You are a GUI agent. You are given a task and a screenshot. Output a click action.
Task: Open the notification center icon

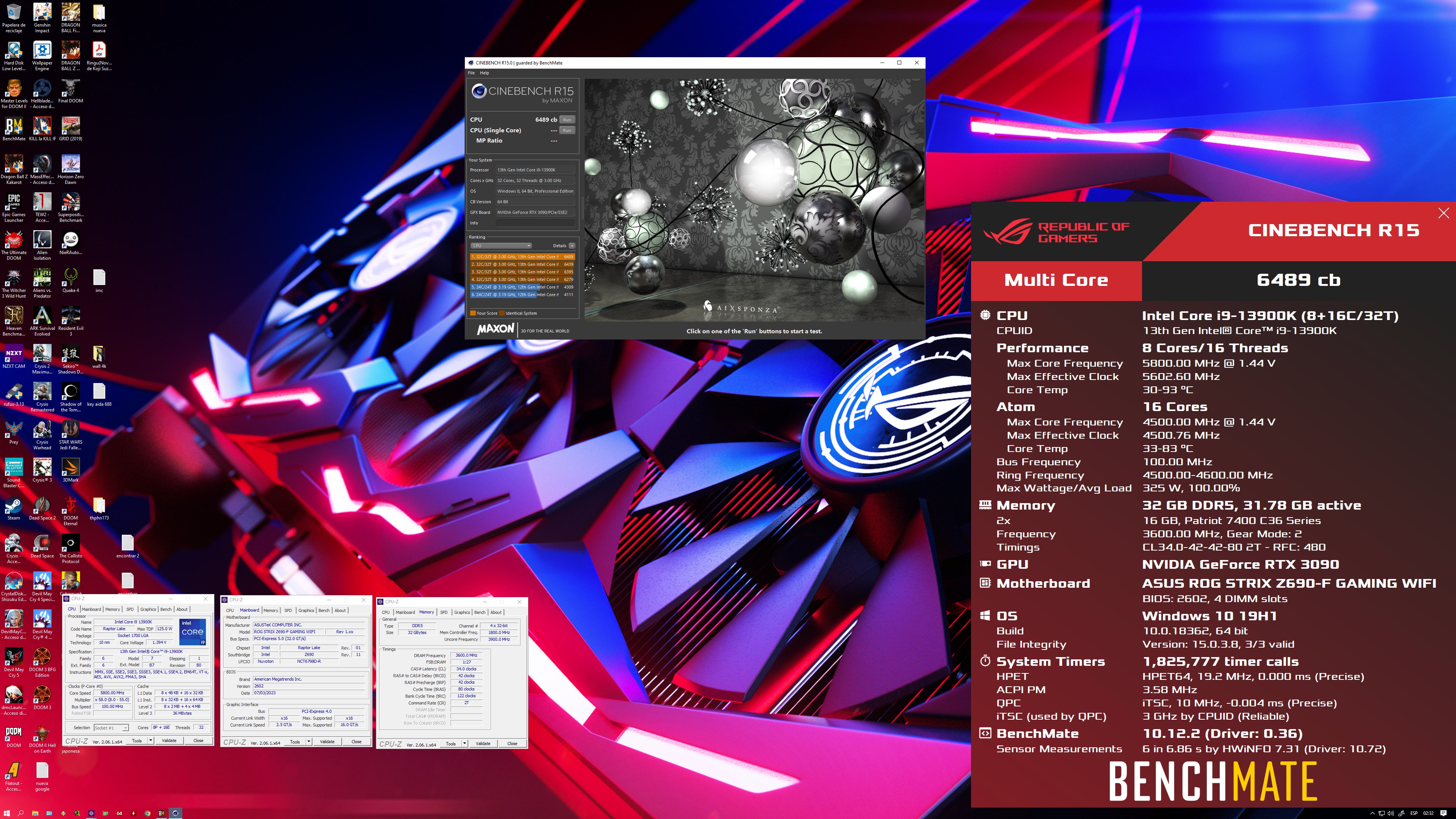tap(1443, 813)
